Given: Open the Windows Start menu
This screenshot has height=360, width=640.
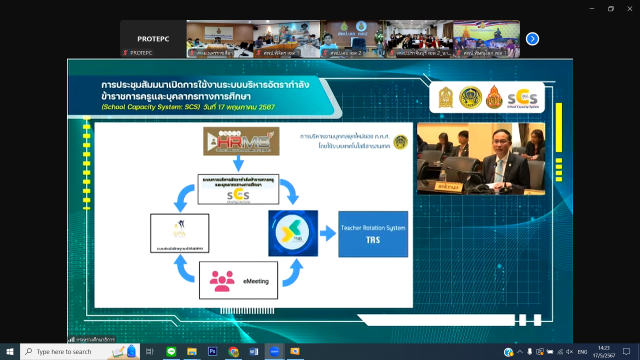Looking at the screenshot, I should pyautogui.click(x=10, y=351).
